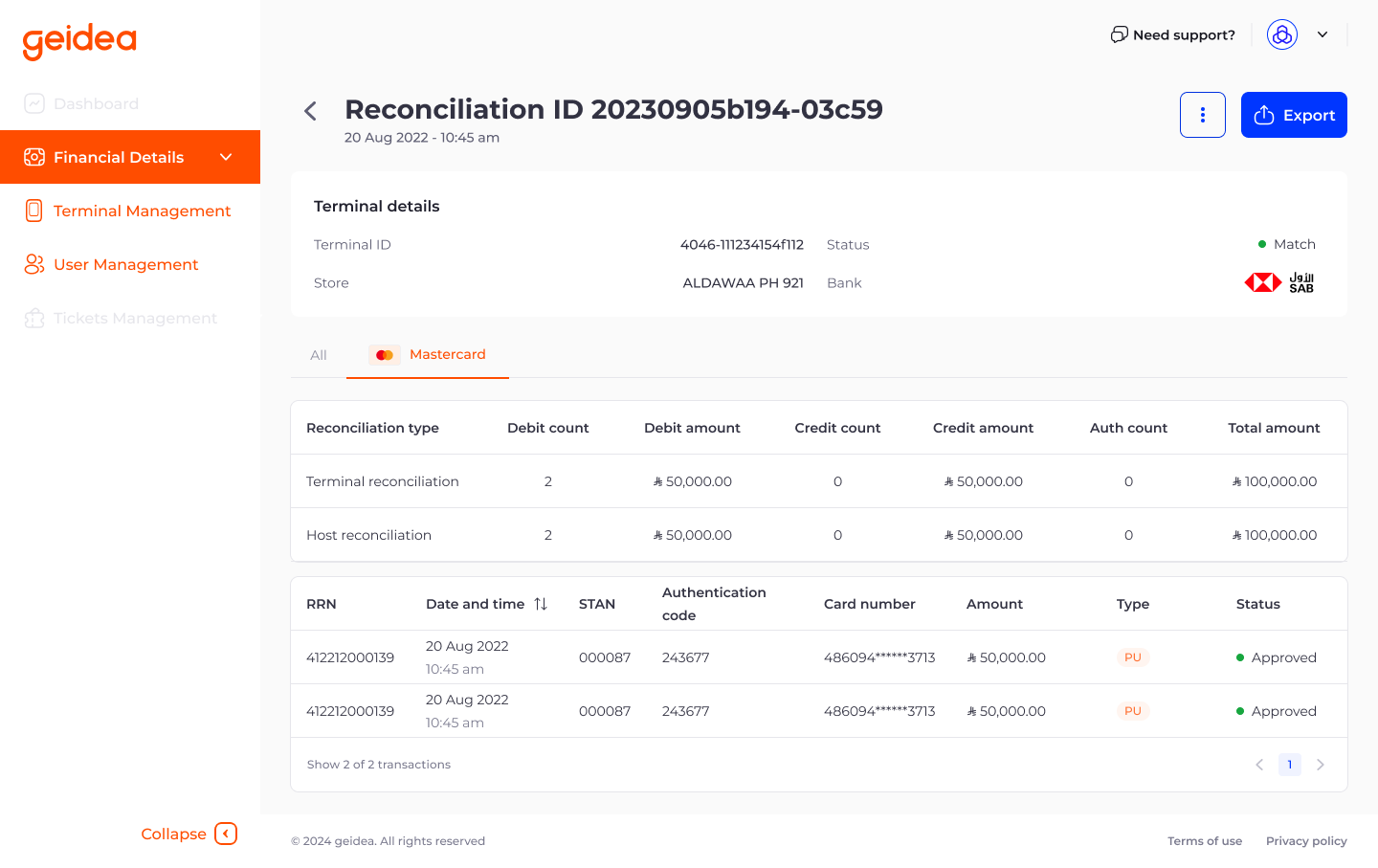The height and width of the screenshot is (868, 1378).
Task: Click the Need support chat icon
Action: coord(1119,34)
